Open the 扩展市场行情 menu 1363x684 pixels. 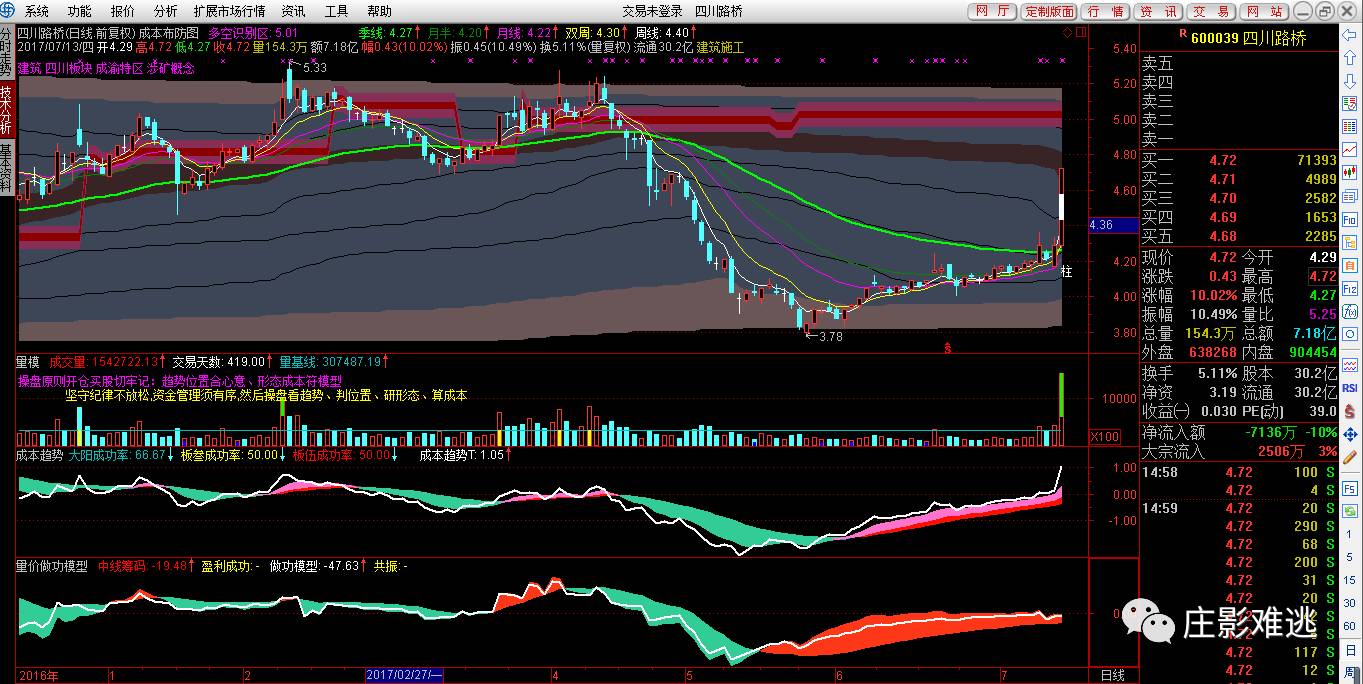(x=229, y=11)
